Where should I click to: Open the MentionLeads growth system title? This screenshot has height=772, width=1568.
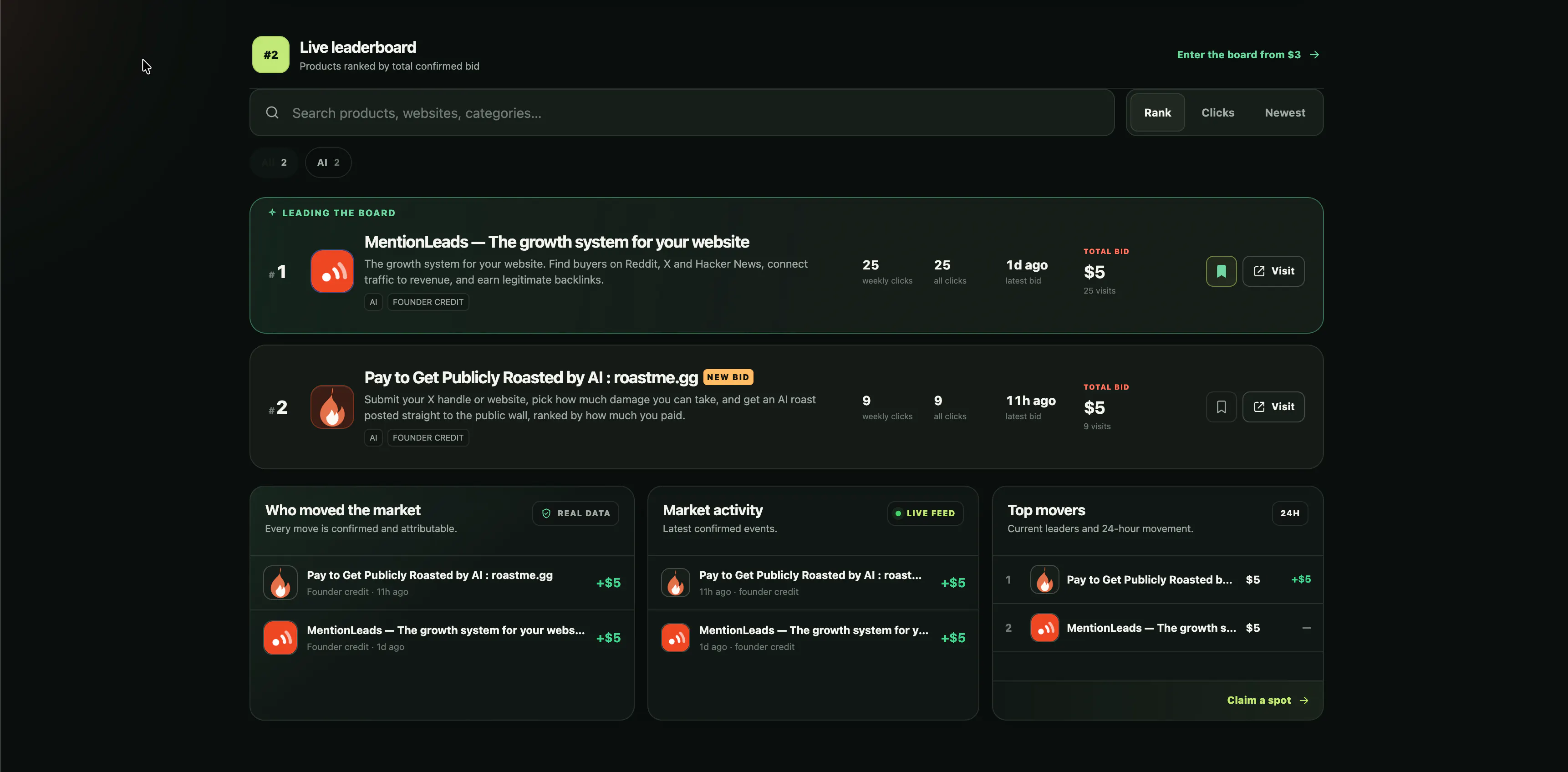556,242
